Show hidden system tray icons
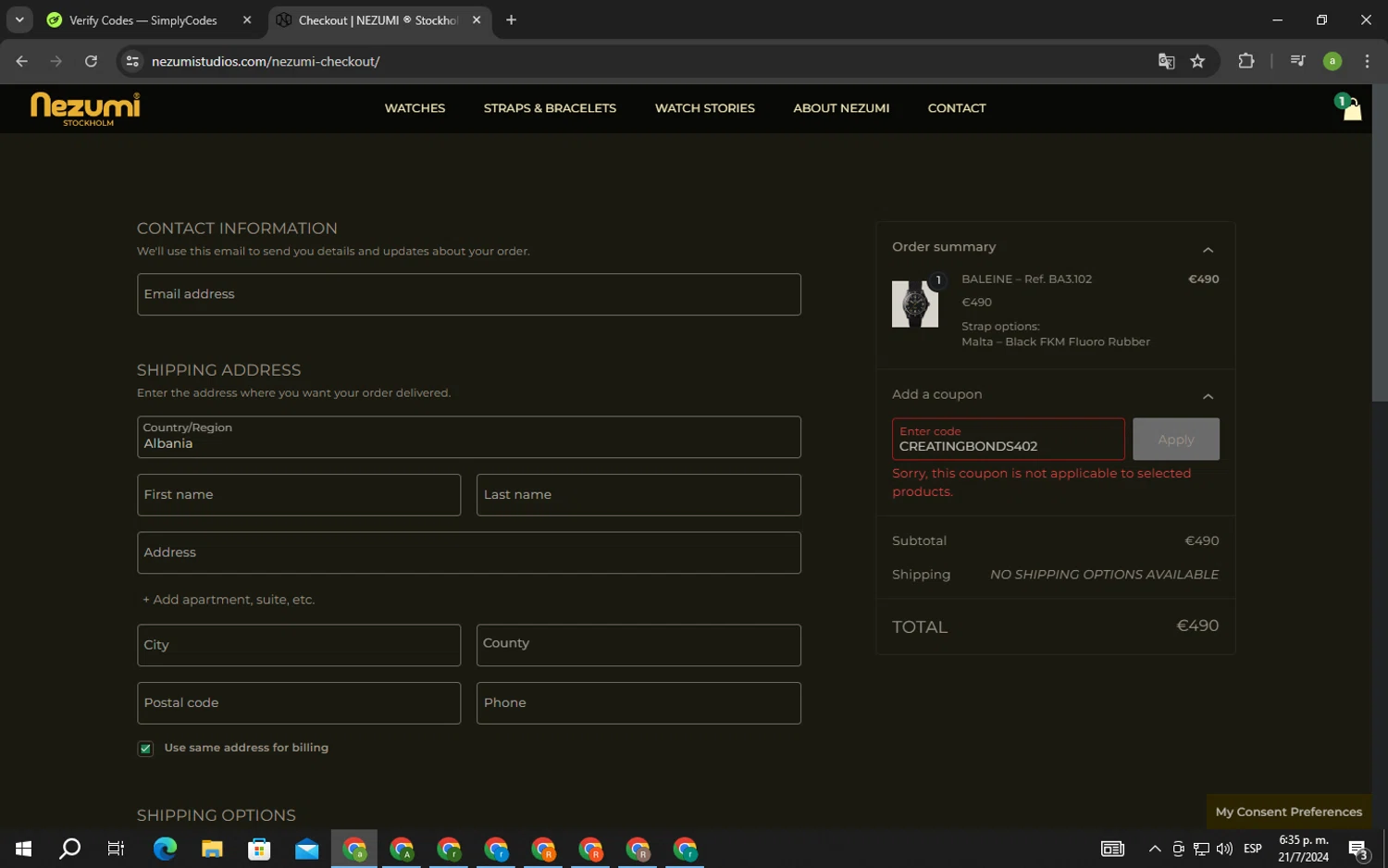This screenshot has height=868, width=1388. pyautogui.click(x=1155, y=849)
